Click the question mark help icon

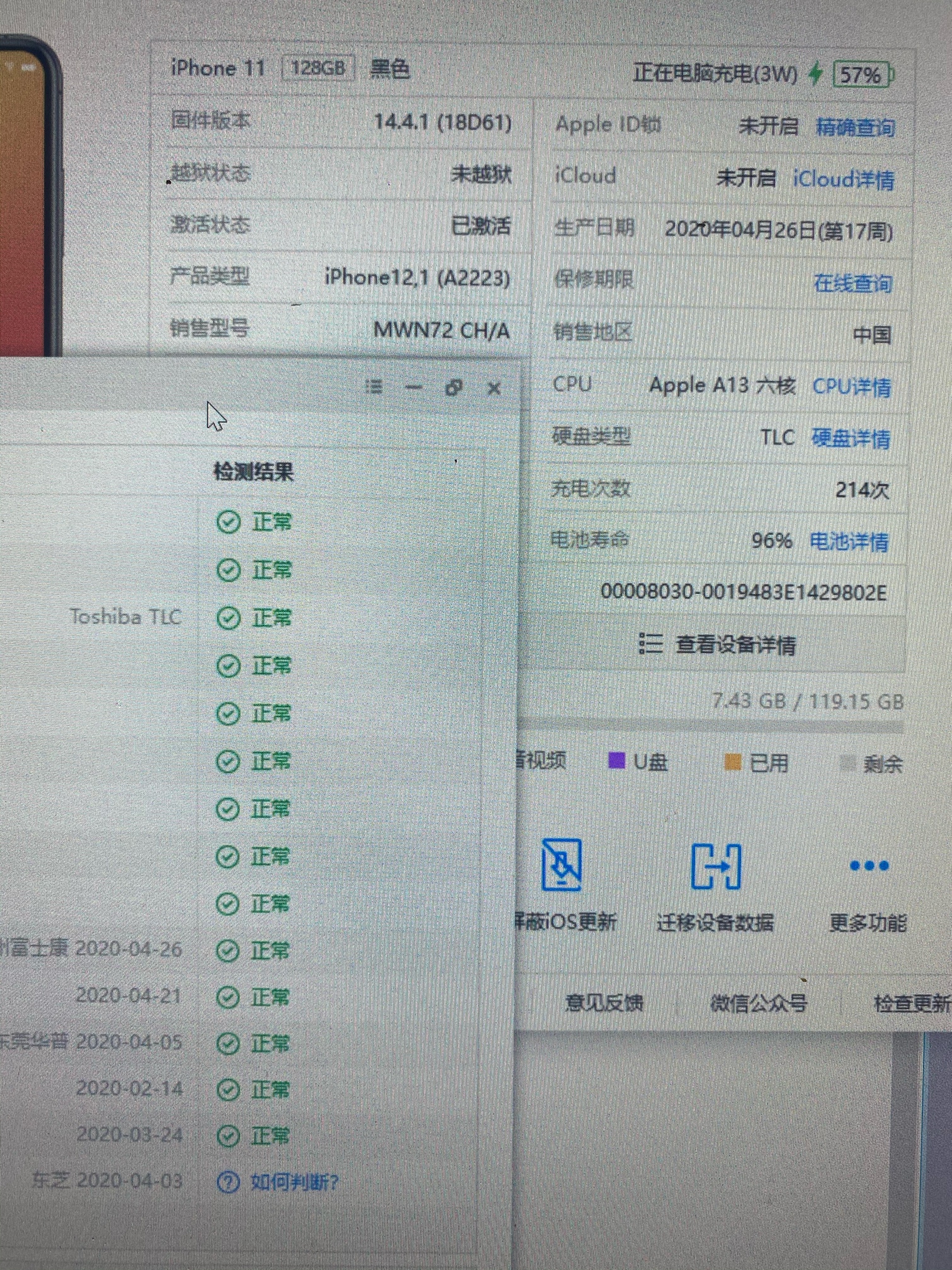click(x=228, y=1182)
